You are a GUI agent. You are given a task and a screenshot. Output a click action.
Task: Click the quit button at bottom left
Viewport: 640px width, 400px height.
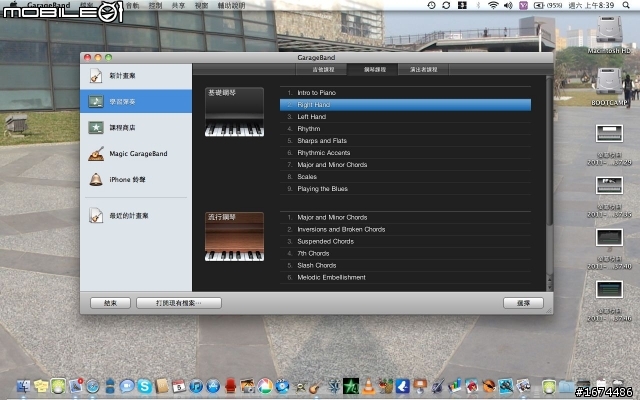point(110,303)
